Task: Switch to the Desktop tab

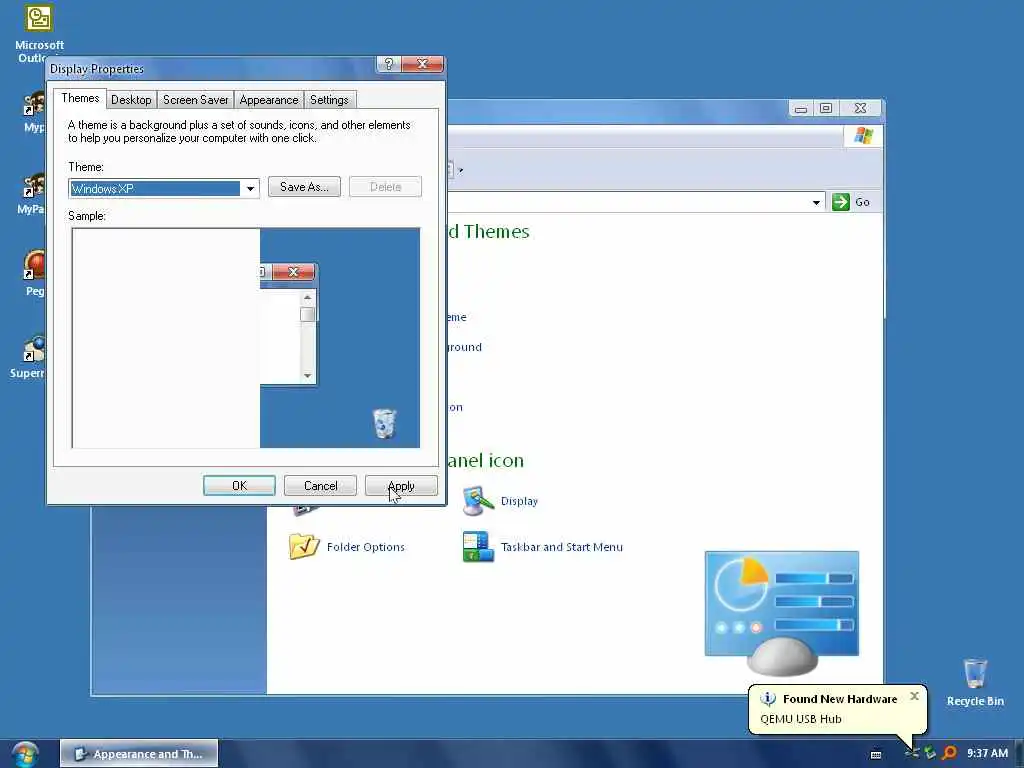Action: 131,100
